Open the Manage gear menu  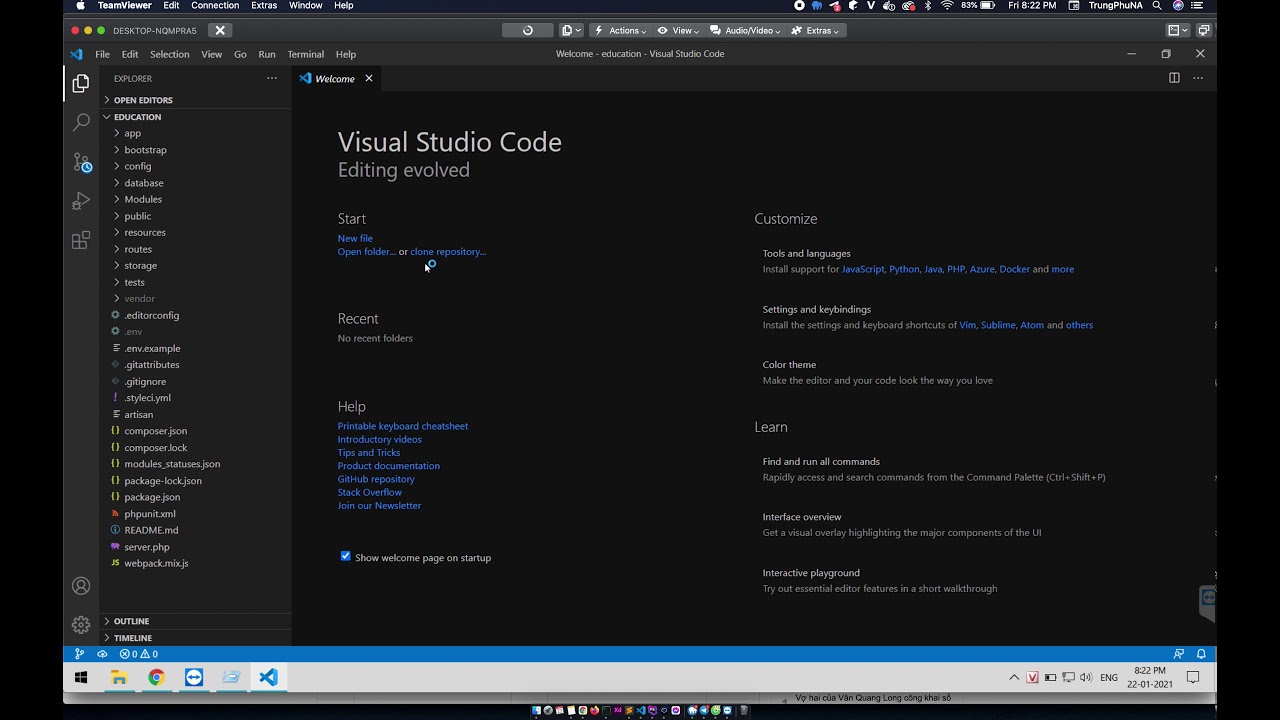81,625
